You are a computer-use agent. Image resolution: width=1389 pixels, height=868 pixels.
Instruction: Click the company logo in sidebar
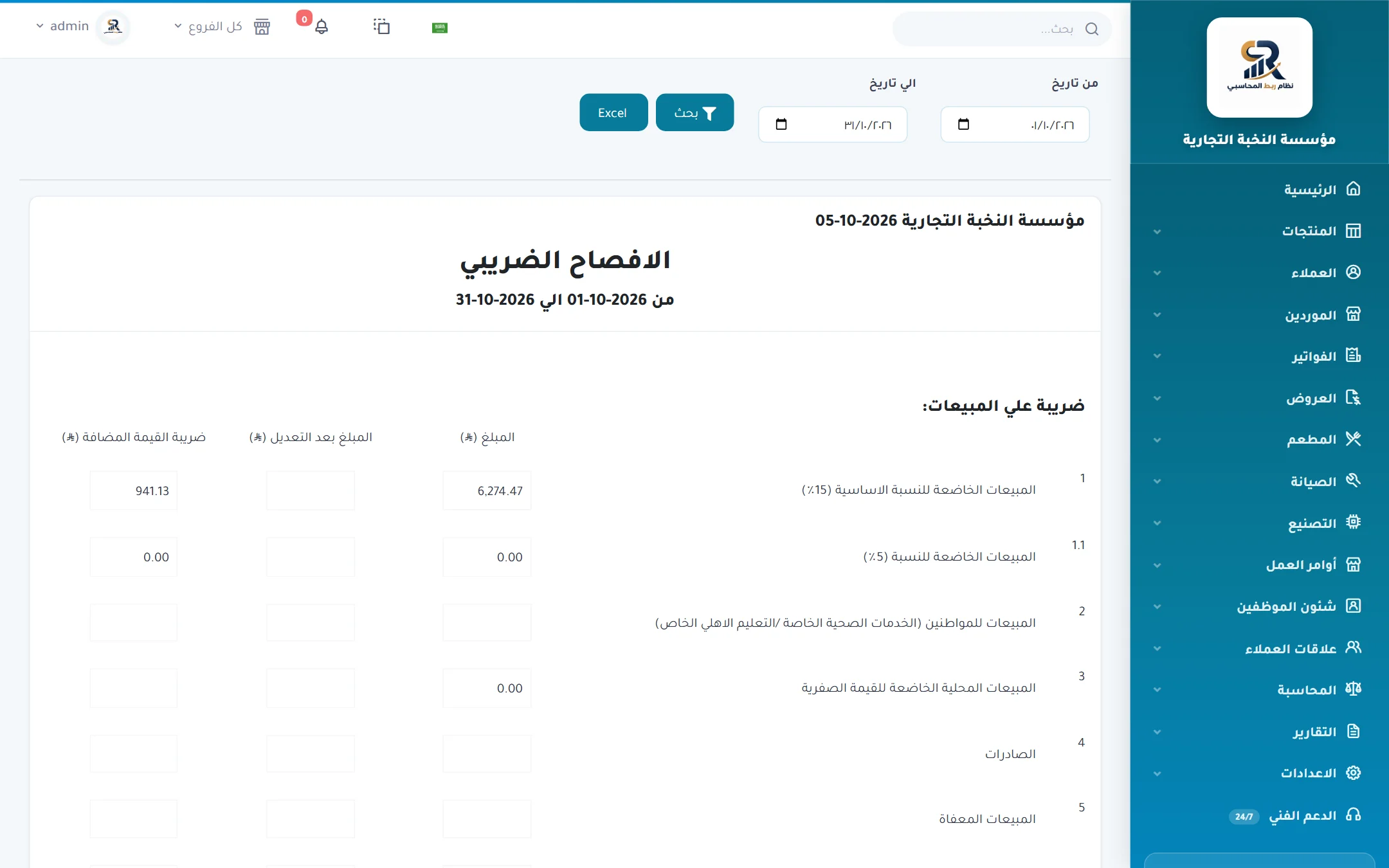coord(1259,68)
